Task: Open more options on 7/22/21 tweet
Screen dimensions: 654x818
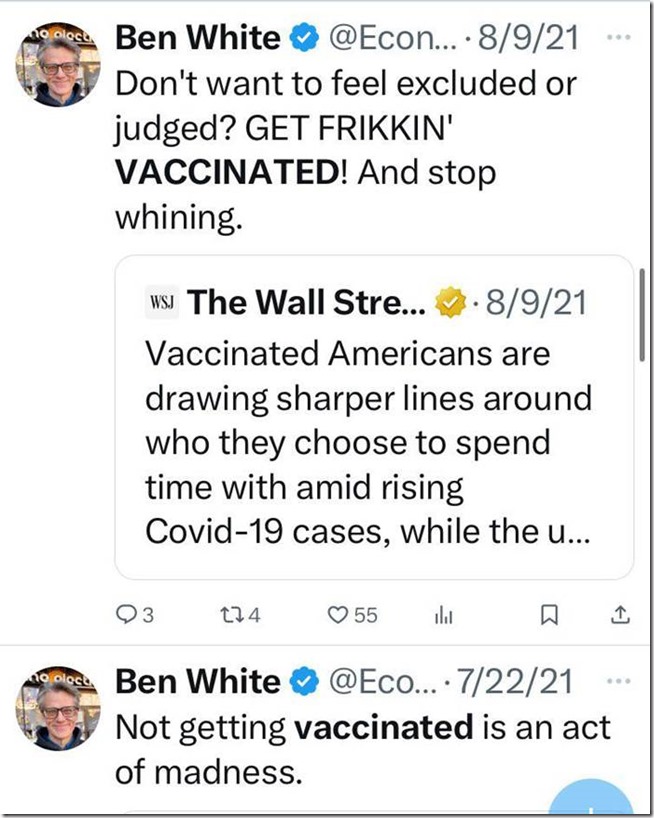Action: click(620, 682)
